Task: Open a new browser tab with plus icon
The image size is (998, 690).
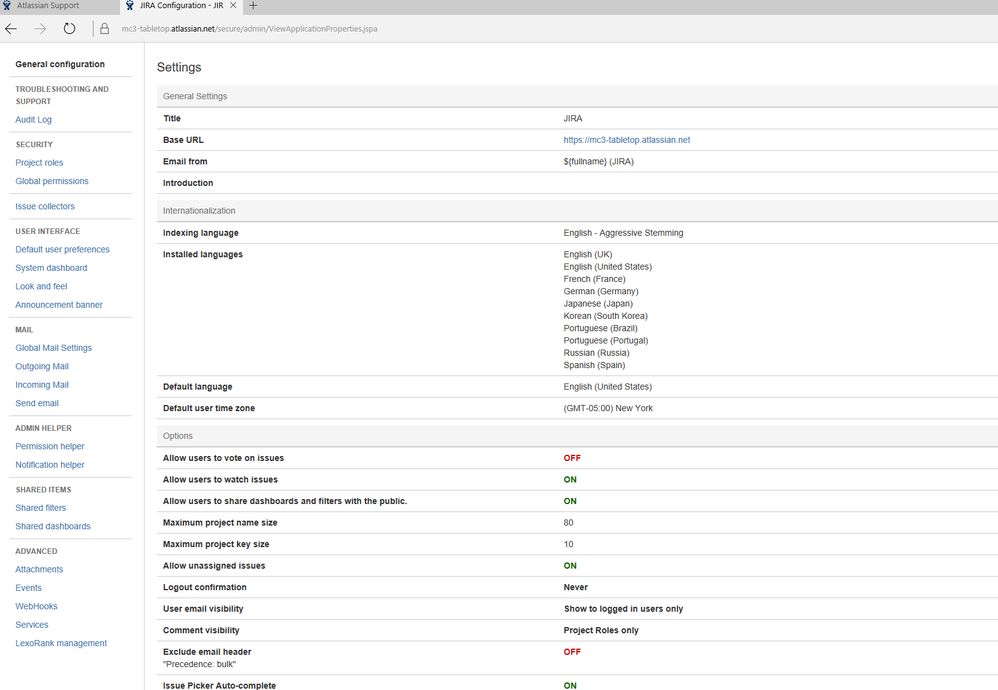Action: (x=253, y=6)
